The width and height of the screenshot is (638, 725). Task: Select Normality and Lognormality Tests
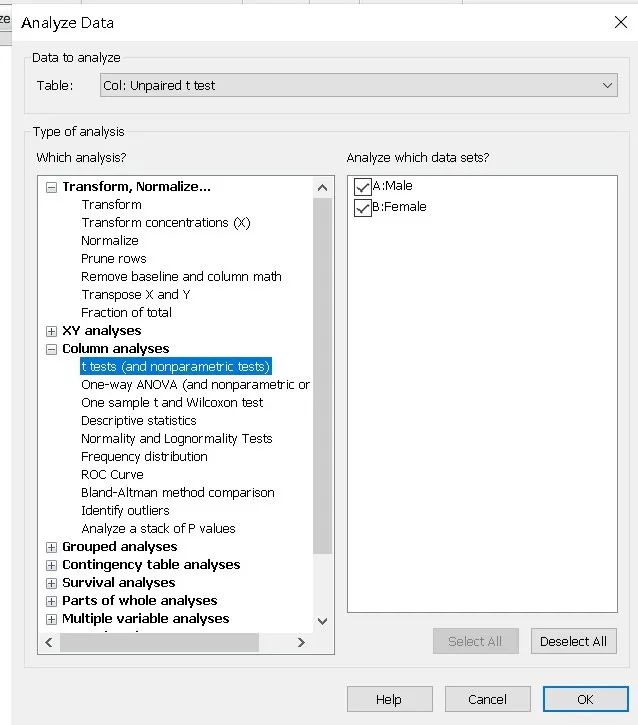pyautogui.click(x=177, y=438)
